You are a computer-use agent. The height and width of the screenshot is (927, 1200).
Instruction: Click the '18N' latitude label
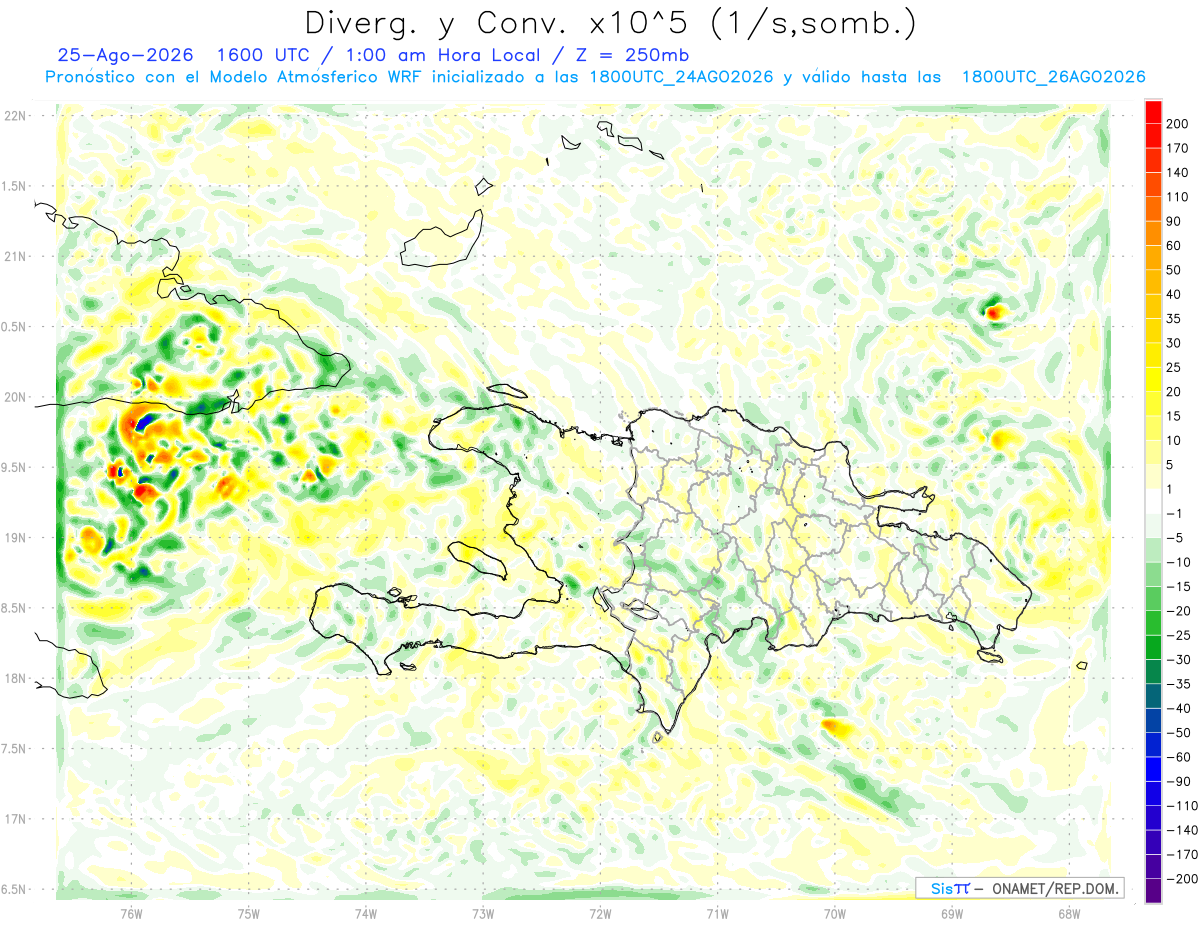click(15, 678)
